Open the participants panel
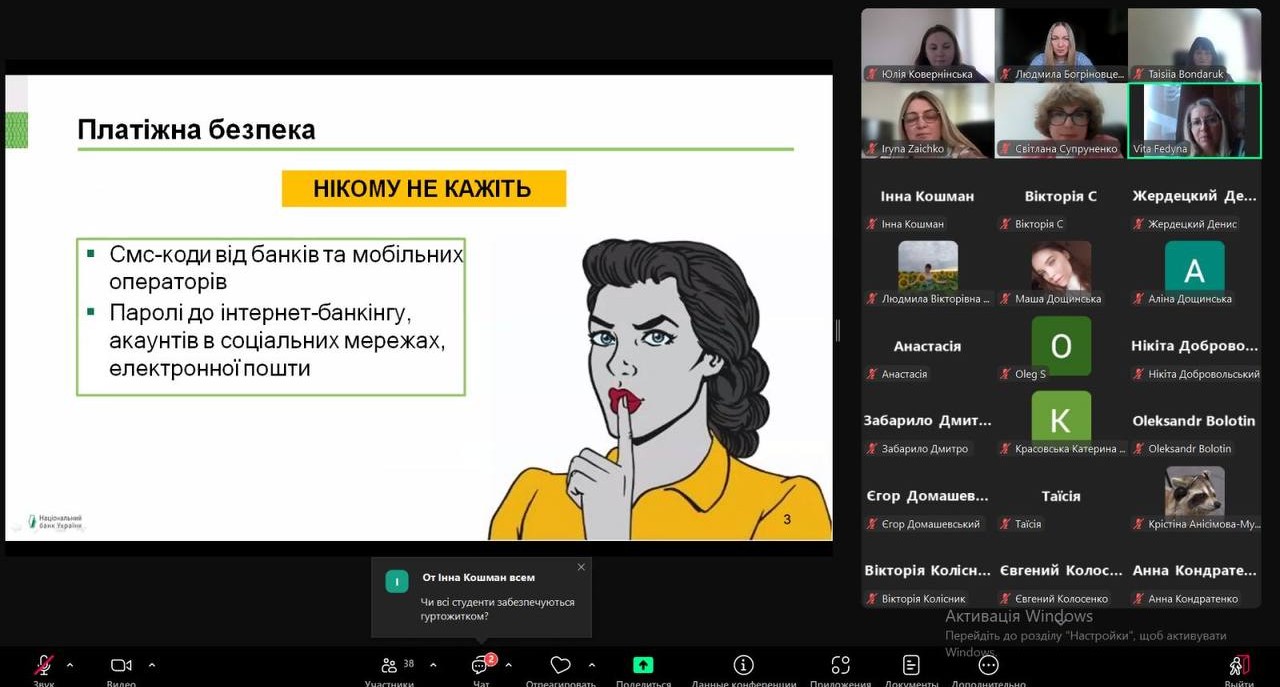 tap(390, 666)
